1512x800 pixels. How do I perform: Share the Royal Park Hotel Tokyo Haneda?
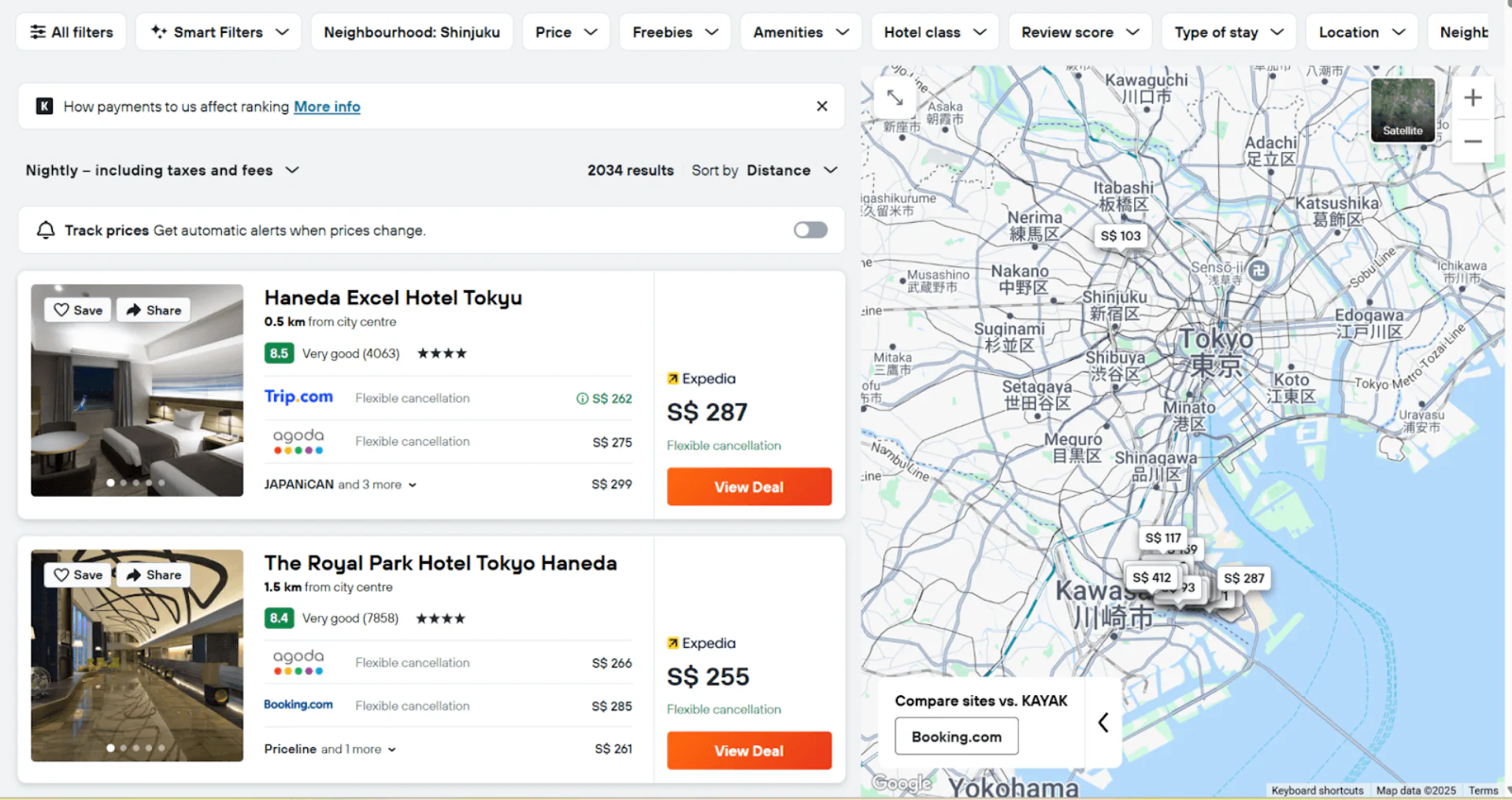click(154, 575)
